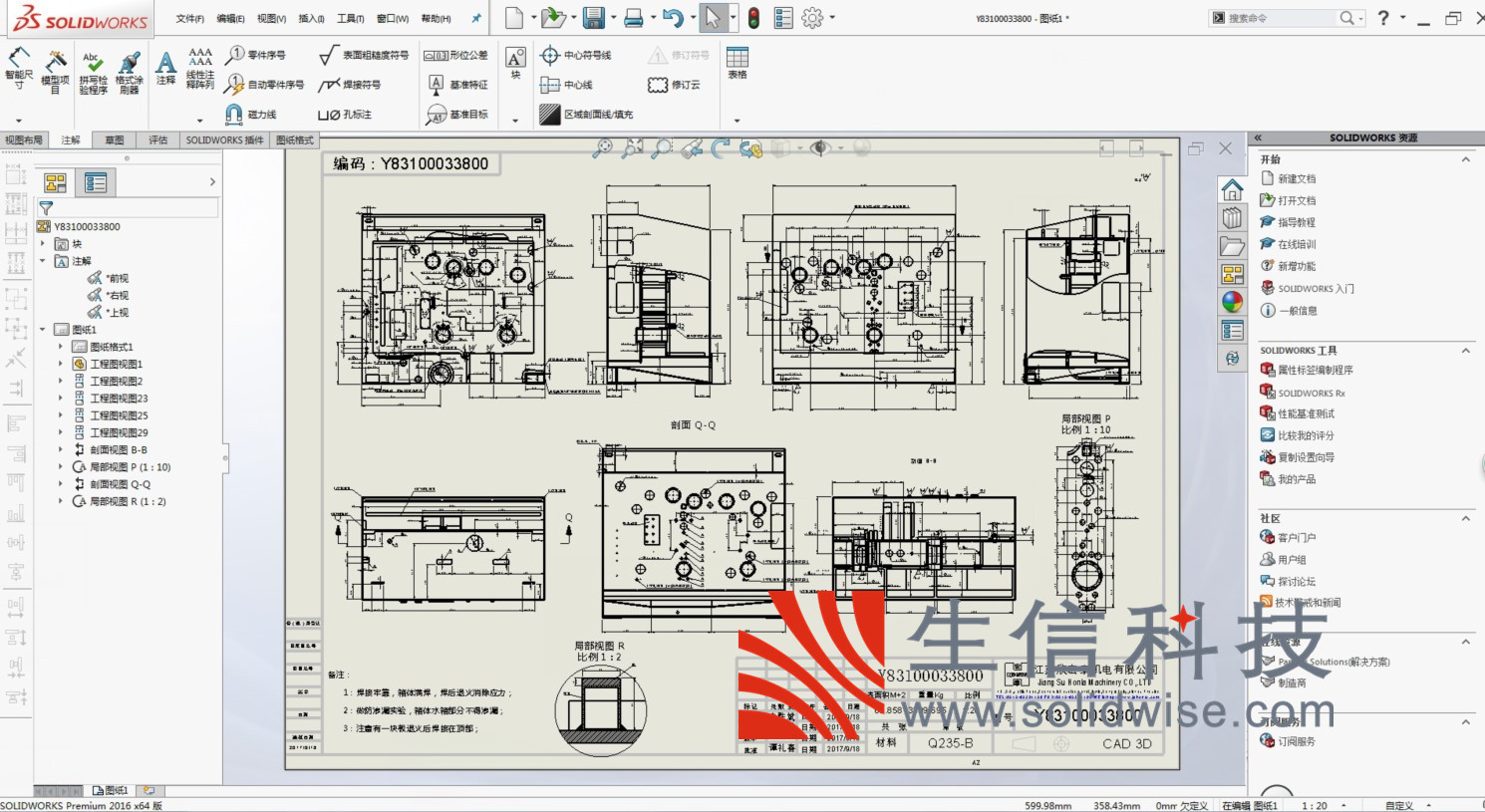This screenshot has width=1485, height=812.
Task: Insert Surface Finish symbol (表面粗糙度符号)
Action: [364, 55]
